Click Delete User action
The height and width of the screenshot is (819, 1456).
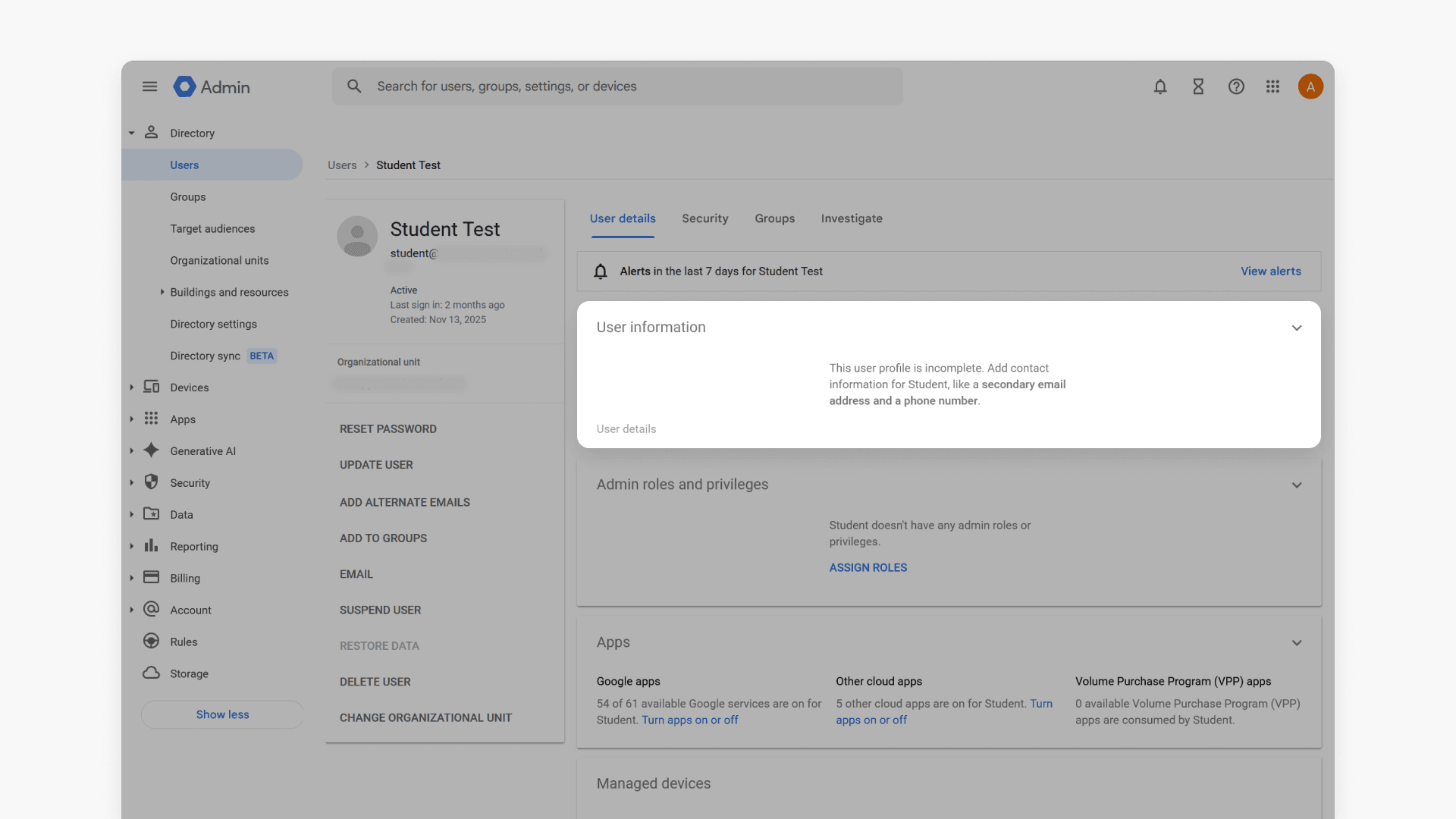point(375,682)
